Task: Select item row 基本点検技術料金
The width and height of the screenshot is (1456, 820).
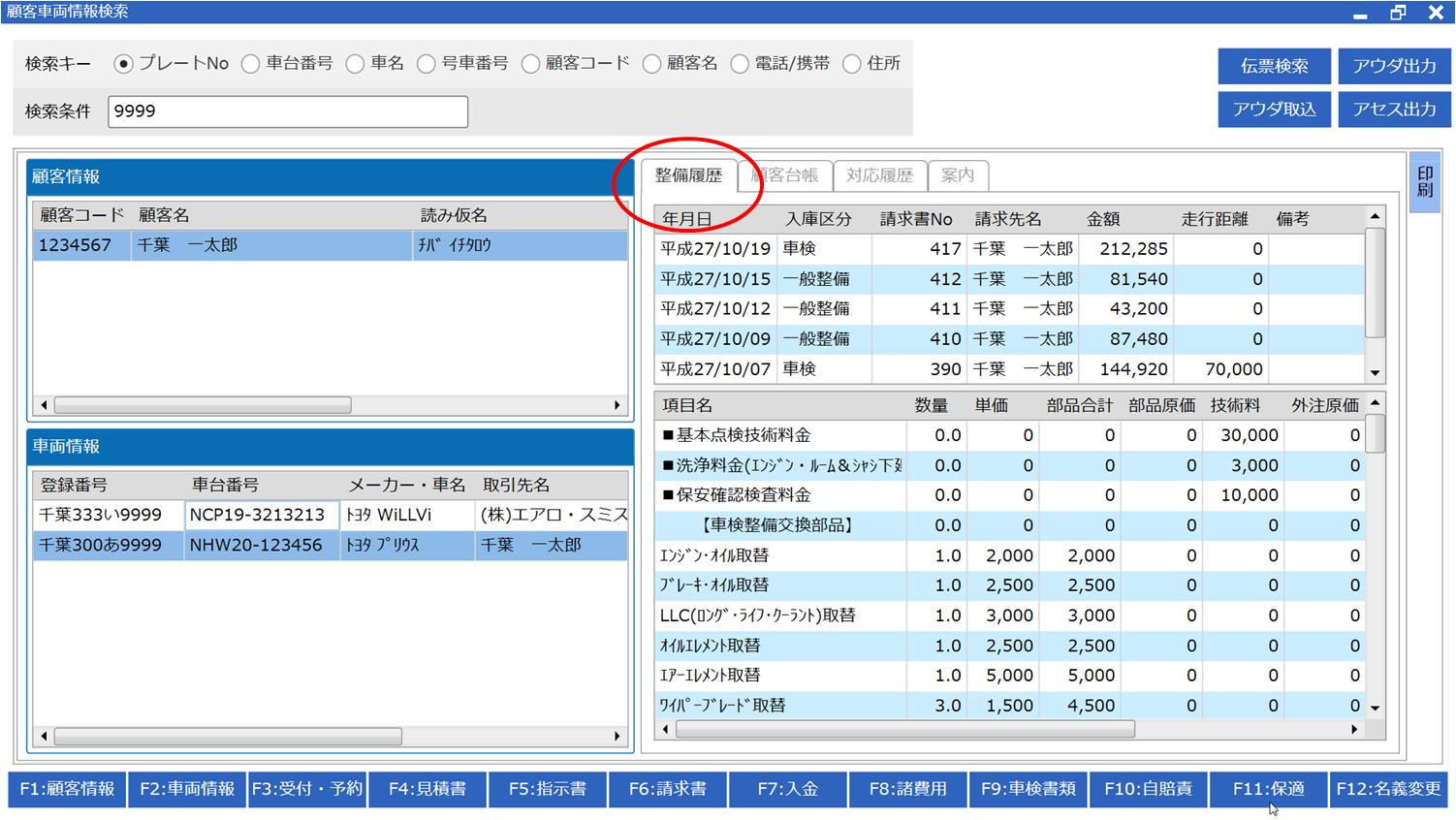Action: [1010, 435]
